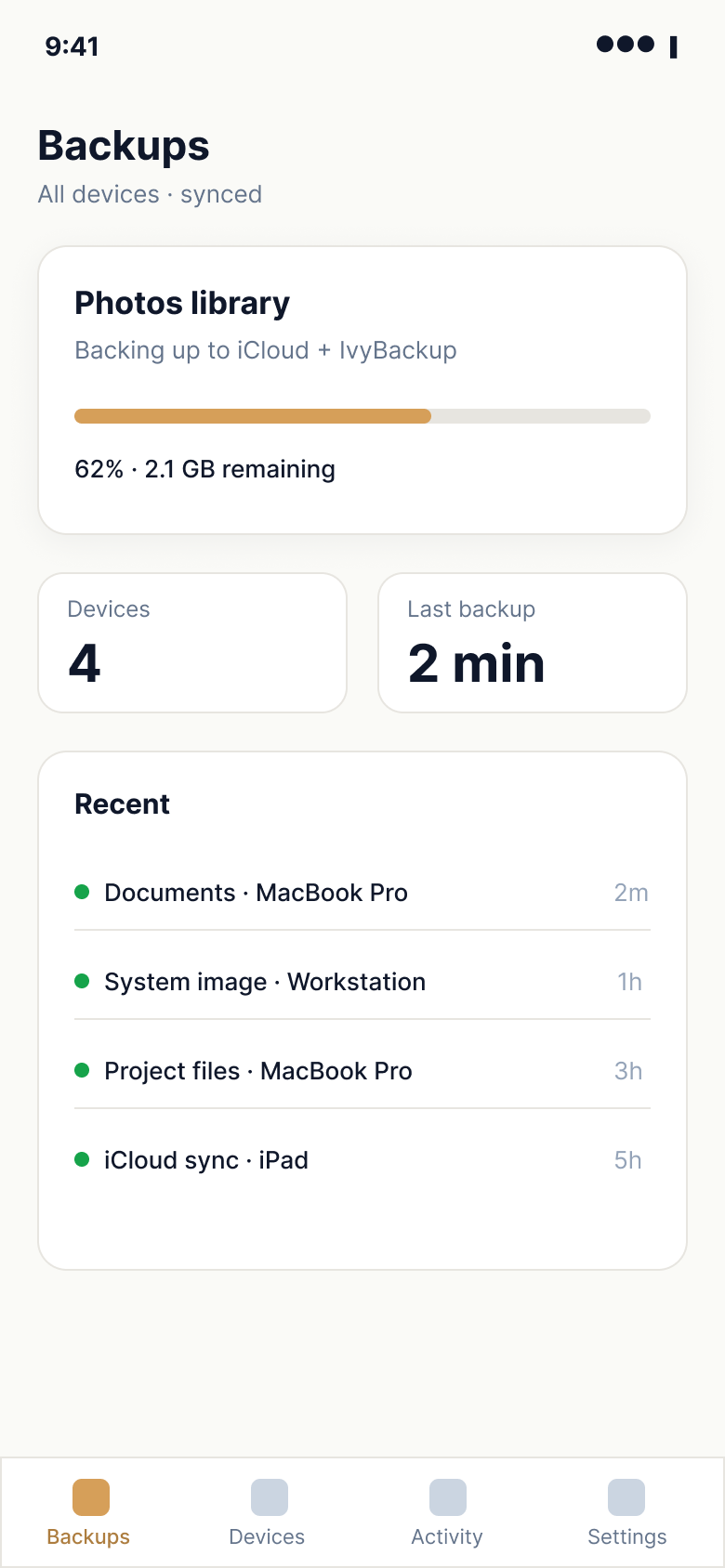
Task: Tap the battery indicator in status bar
Action: pos(673,46)
